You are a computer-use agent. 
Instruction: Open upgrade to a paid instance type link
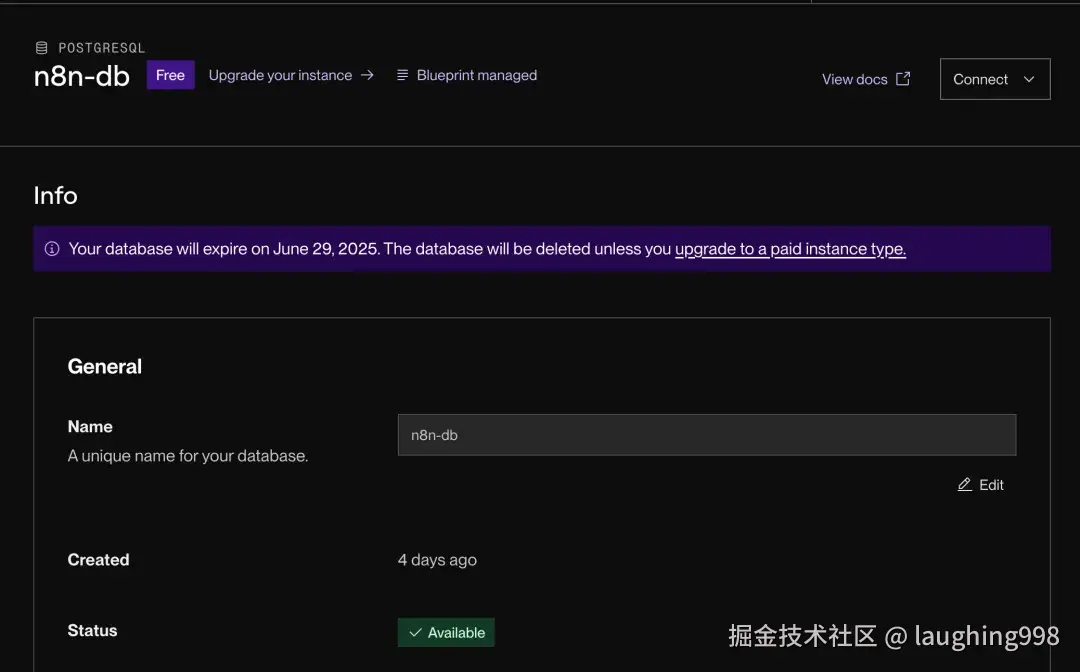coord(790,249)
